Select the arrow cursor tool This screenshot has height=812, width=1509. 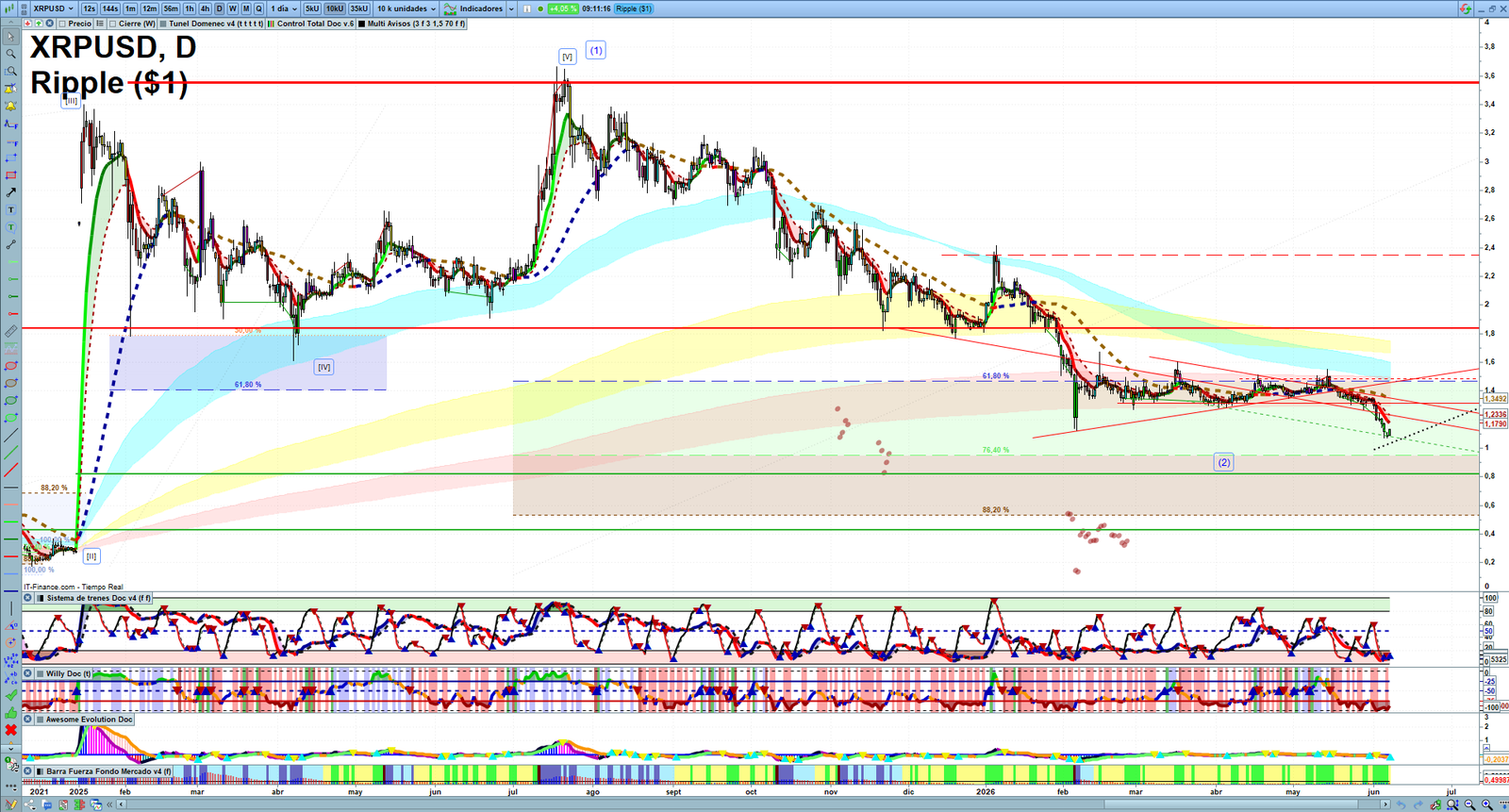pos(10,37)
